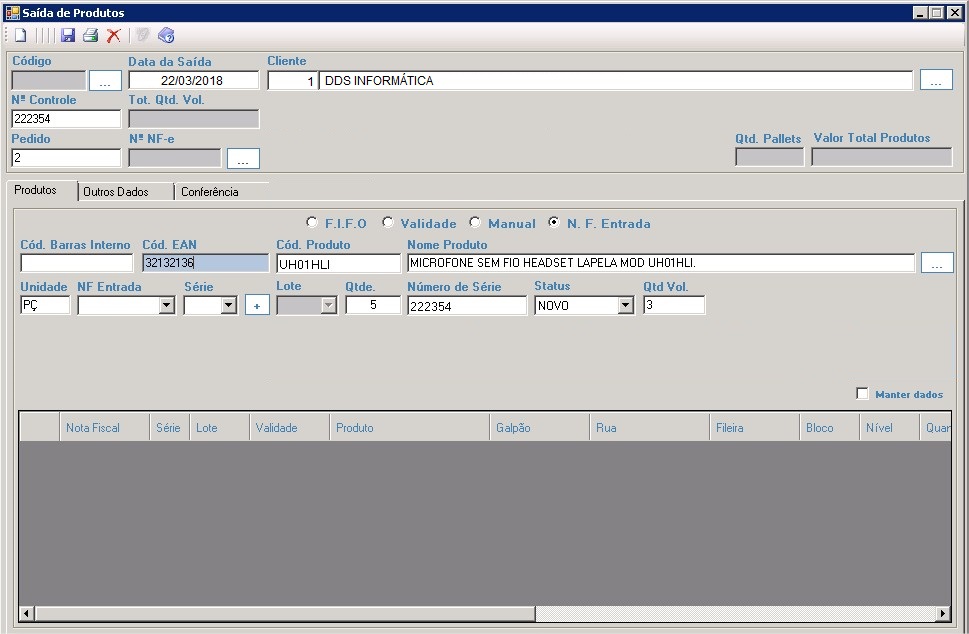Click the ellipsis button beside Nº NF-e
This screenshot has width=969, height=634.
click(243, 158)
